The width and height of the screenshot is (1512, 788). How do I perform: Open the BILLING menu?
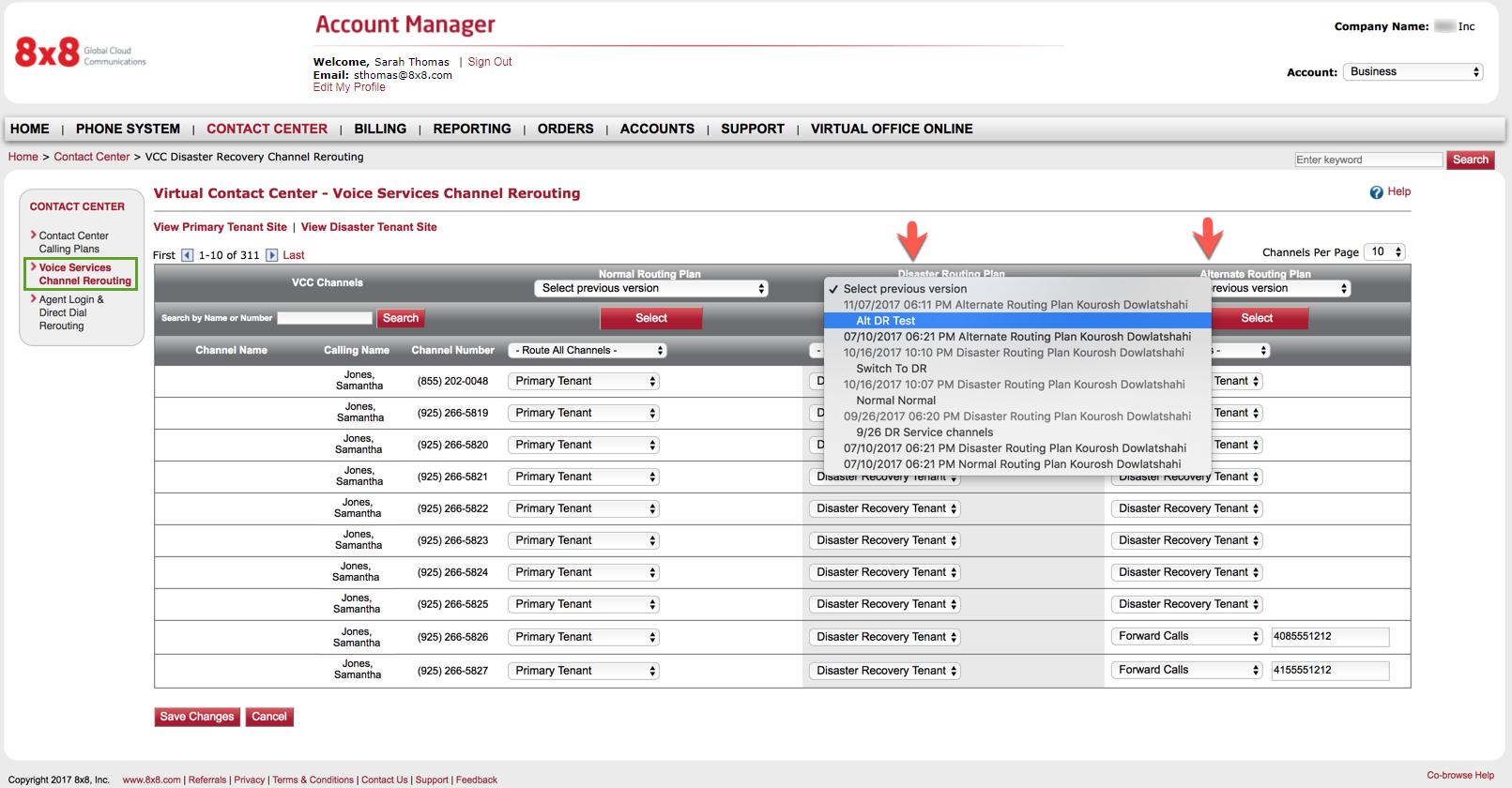point(380,129)
